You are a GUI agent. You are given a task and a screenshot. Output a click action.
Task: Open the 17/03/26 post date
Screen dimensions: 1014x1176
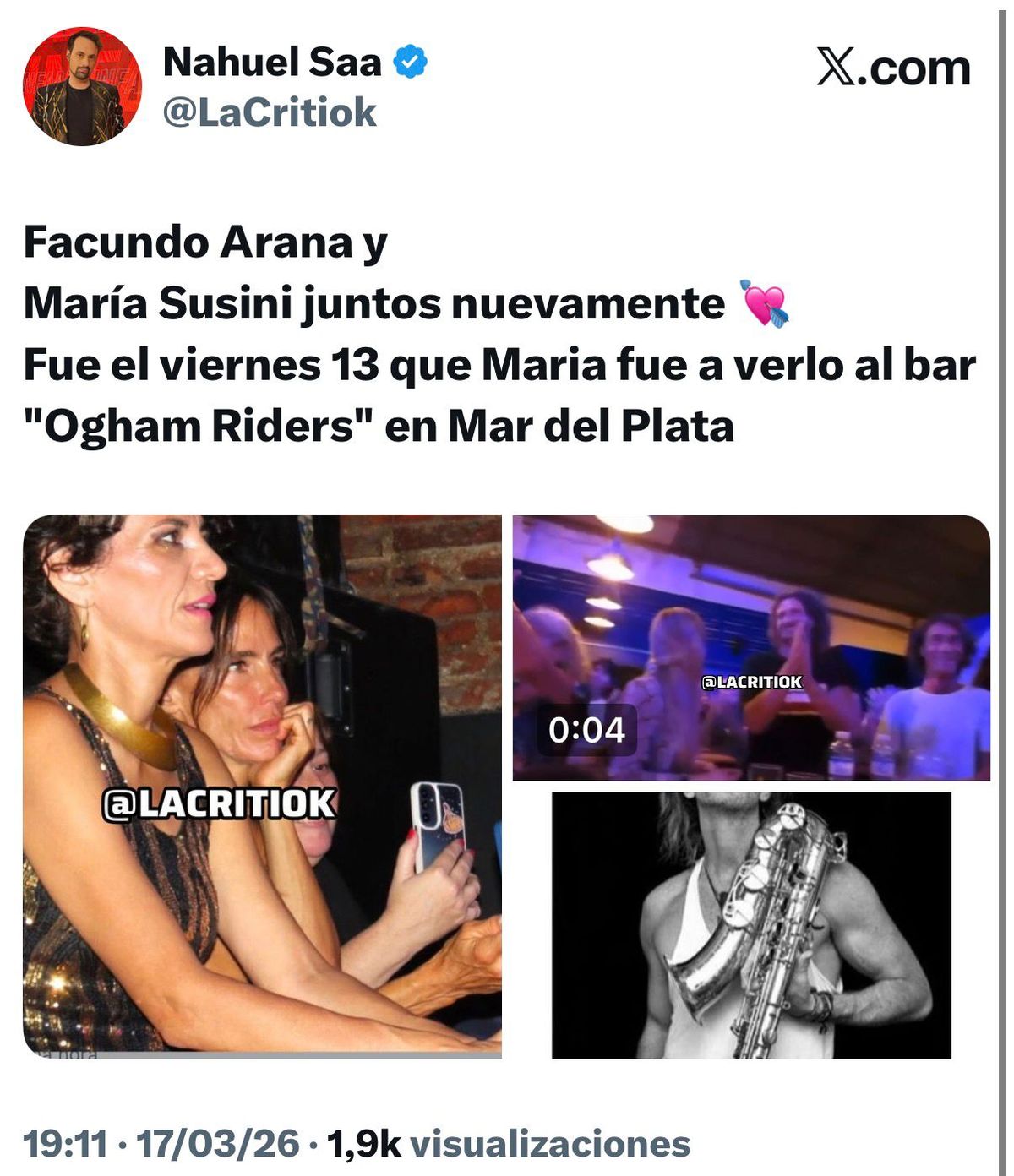[218, 1144]
